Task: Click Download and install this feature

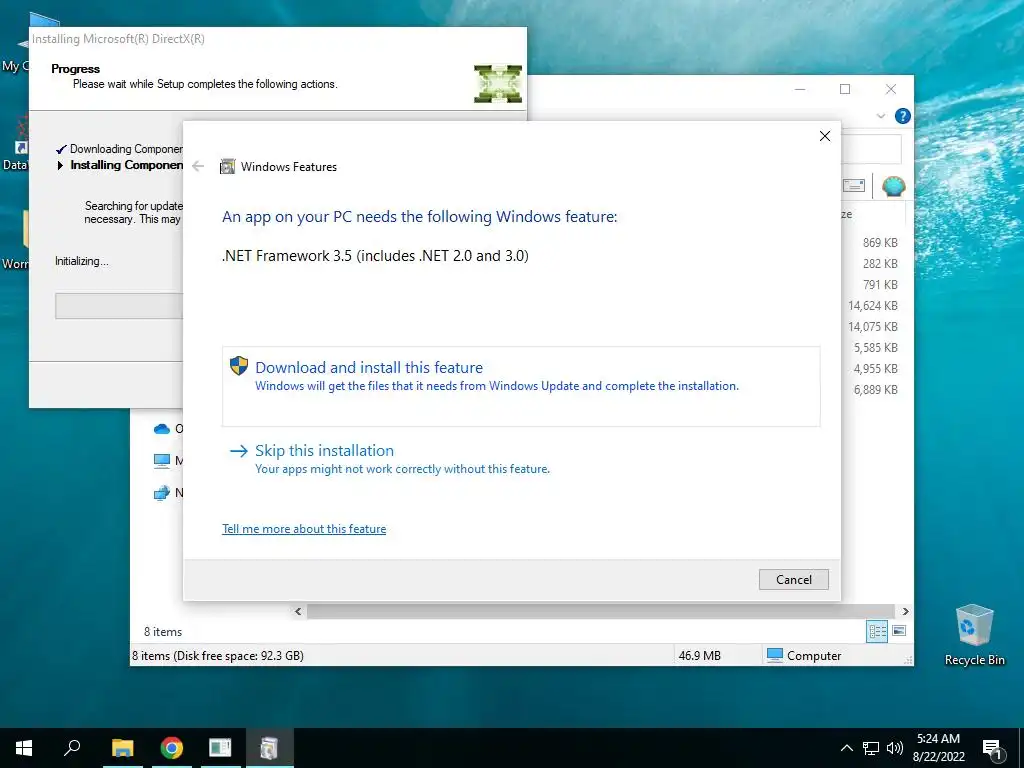Action: pos(520,386)
